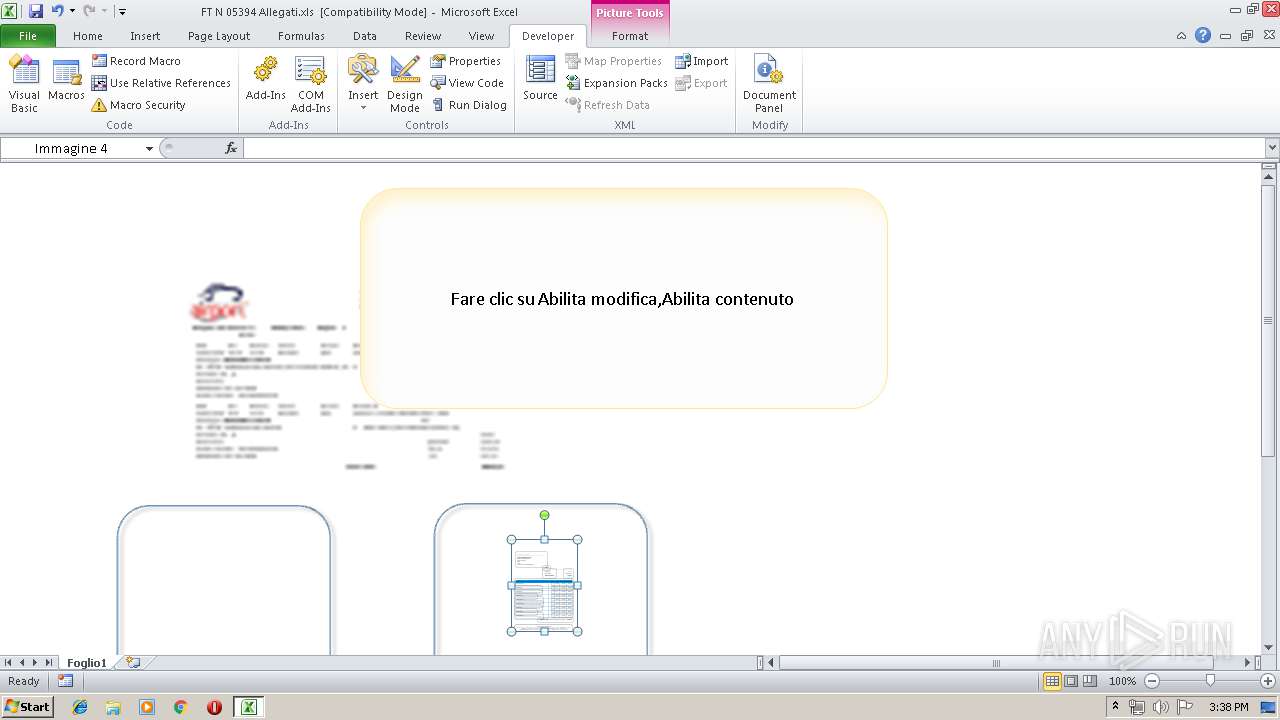Click the vertical scrollbar down arrow
The width and height of the screenshot is (1280, 720).
[1269, 647]
